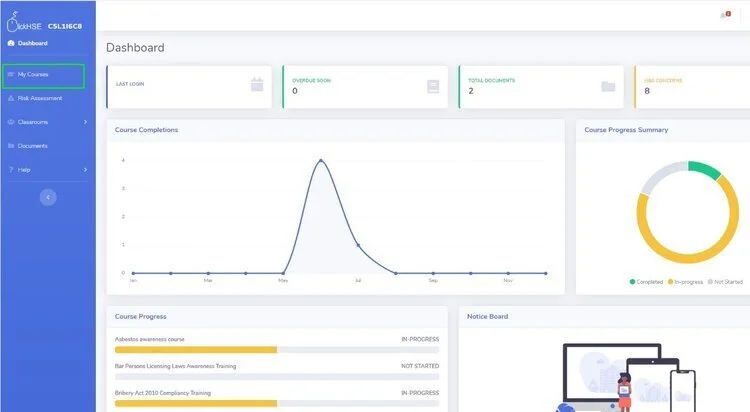Go to Risk Assessment page

40,98
